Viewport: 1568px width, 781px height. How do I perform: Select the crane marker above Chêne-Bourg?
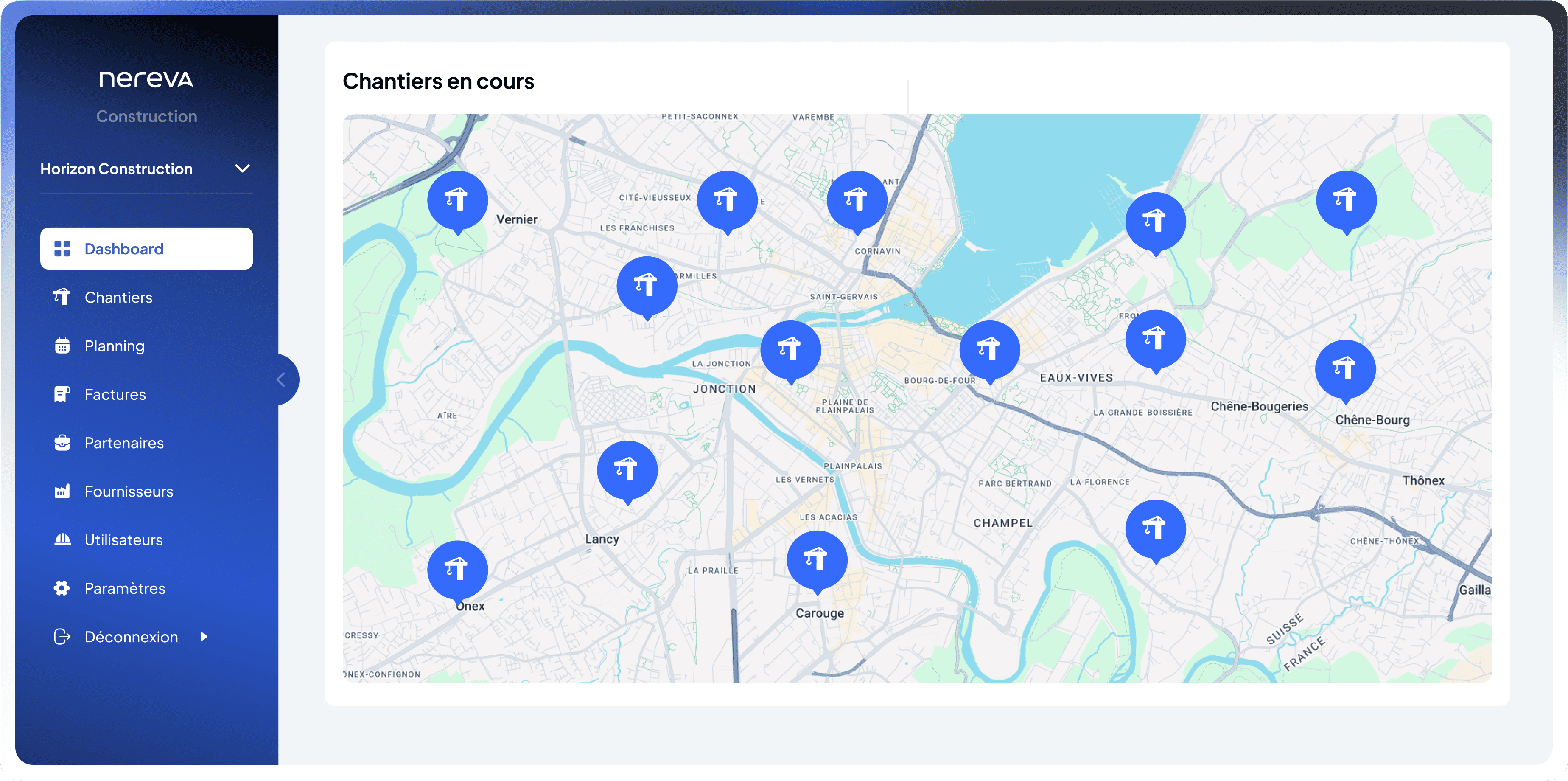tap(1345, 369)
